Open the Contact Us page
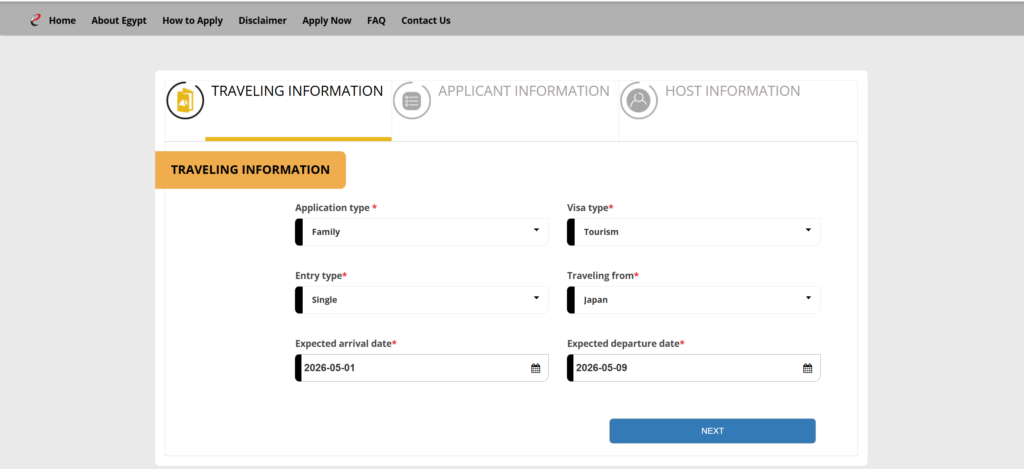Viewport: 1024px width, 469px height. pyautogui.click(x=426, y=20)
